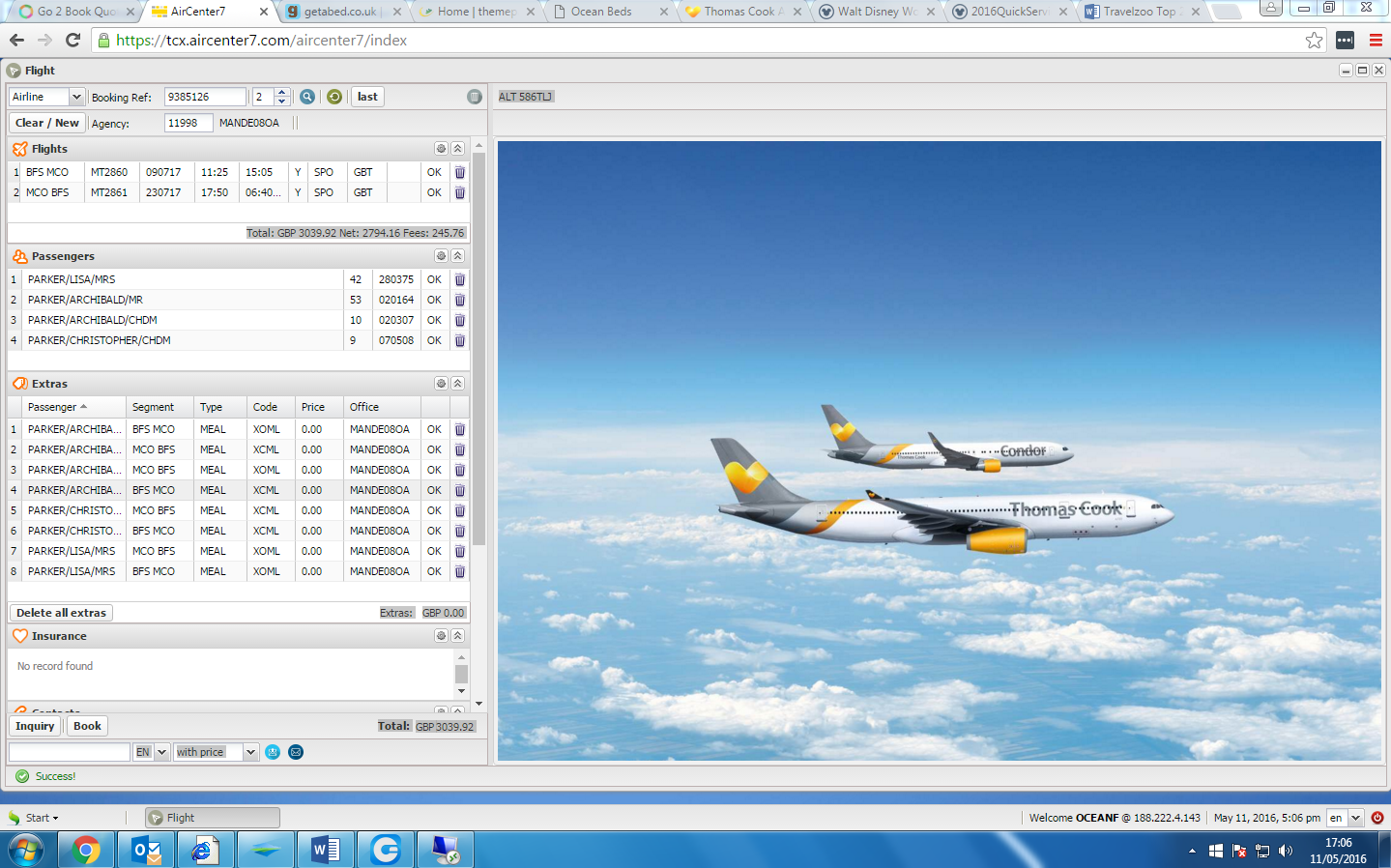Click the light-blue print icon beside with price
The image size is (1391, 868).
click(273, 752)
